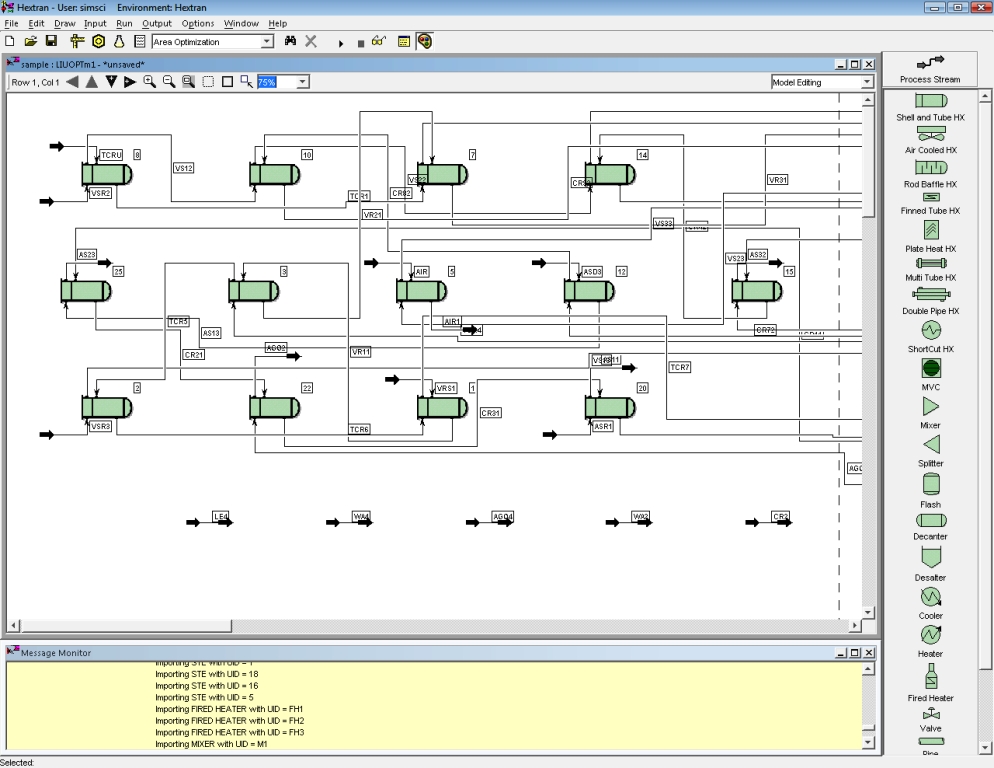Open the Window menu

click(241, 23)
